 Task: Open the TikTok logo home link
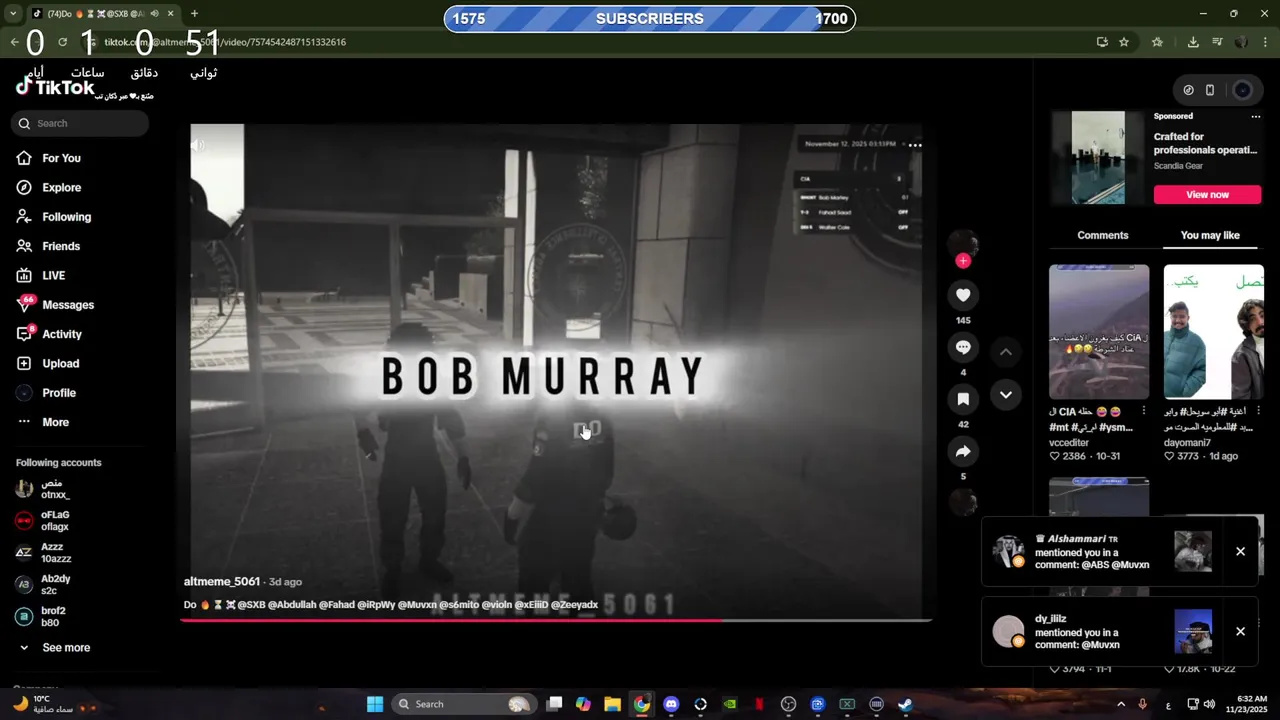pyautogui.click(x=55, y=87)
